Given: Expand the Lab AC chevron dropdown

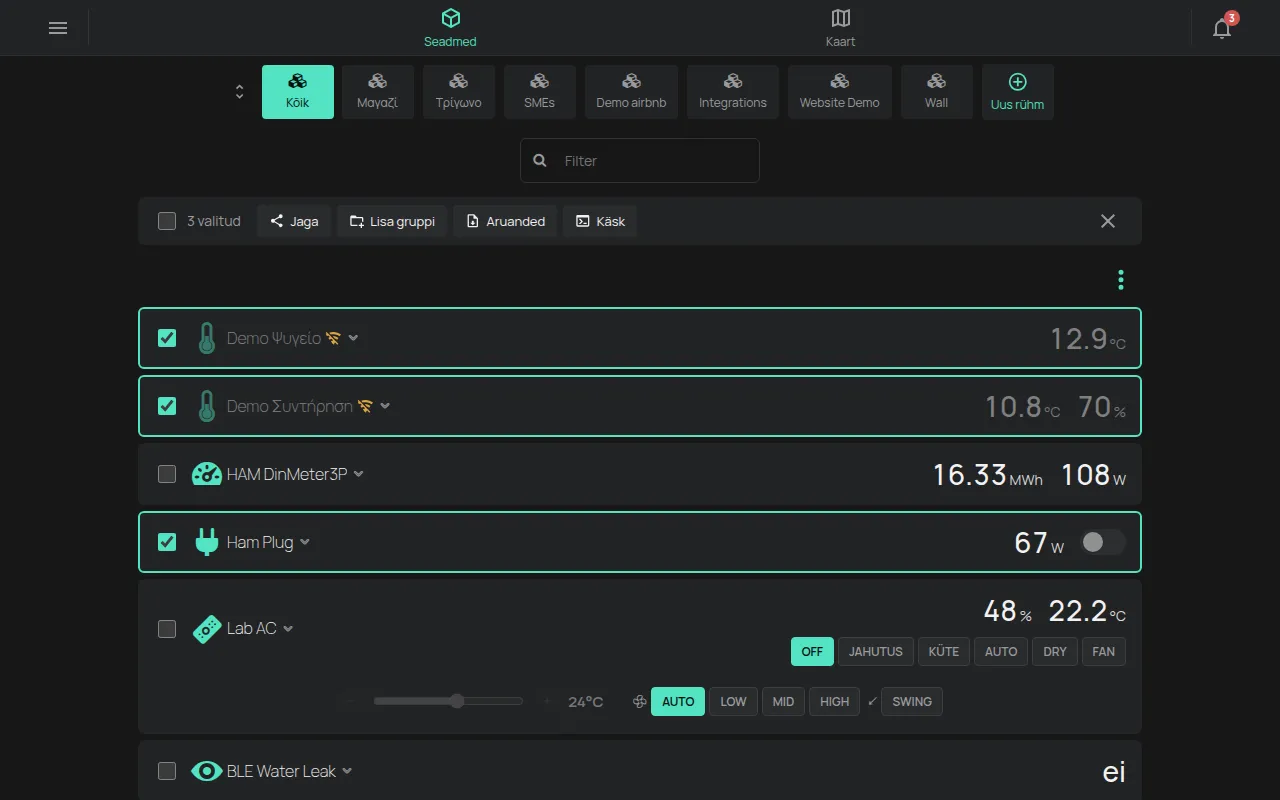Looking at the screenshot, I should pyautogui.click(x=288, y=629).
